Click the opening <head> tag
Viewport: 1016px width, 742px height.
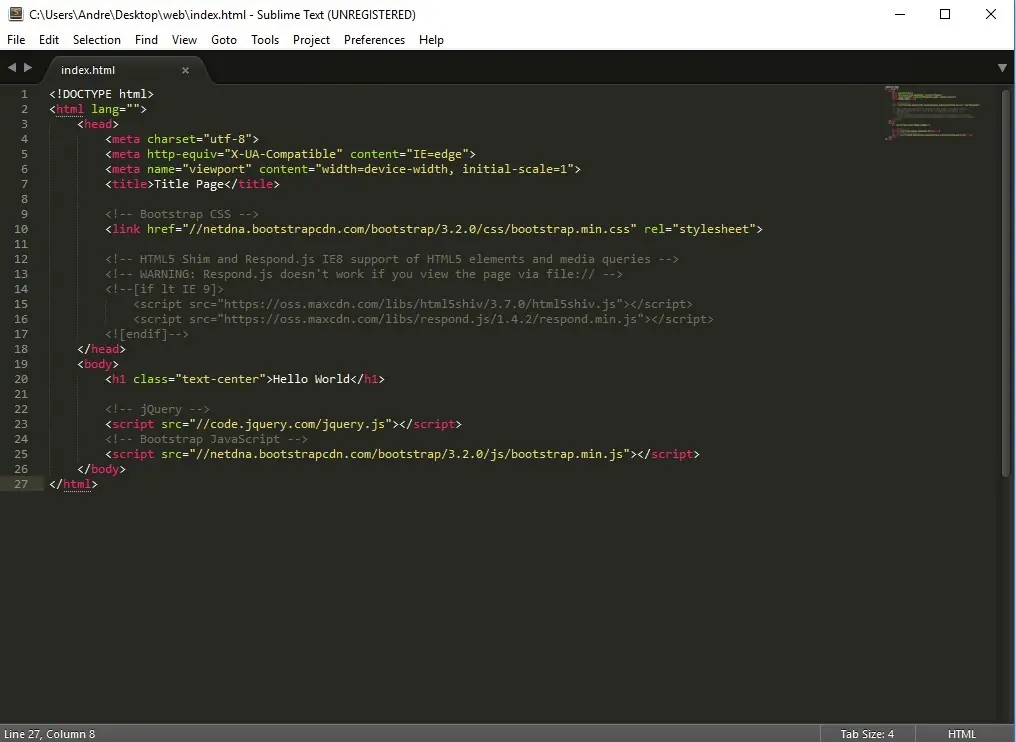coord(98,124)
